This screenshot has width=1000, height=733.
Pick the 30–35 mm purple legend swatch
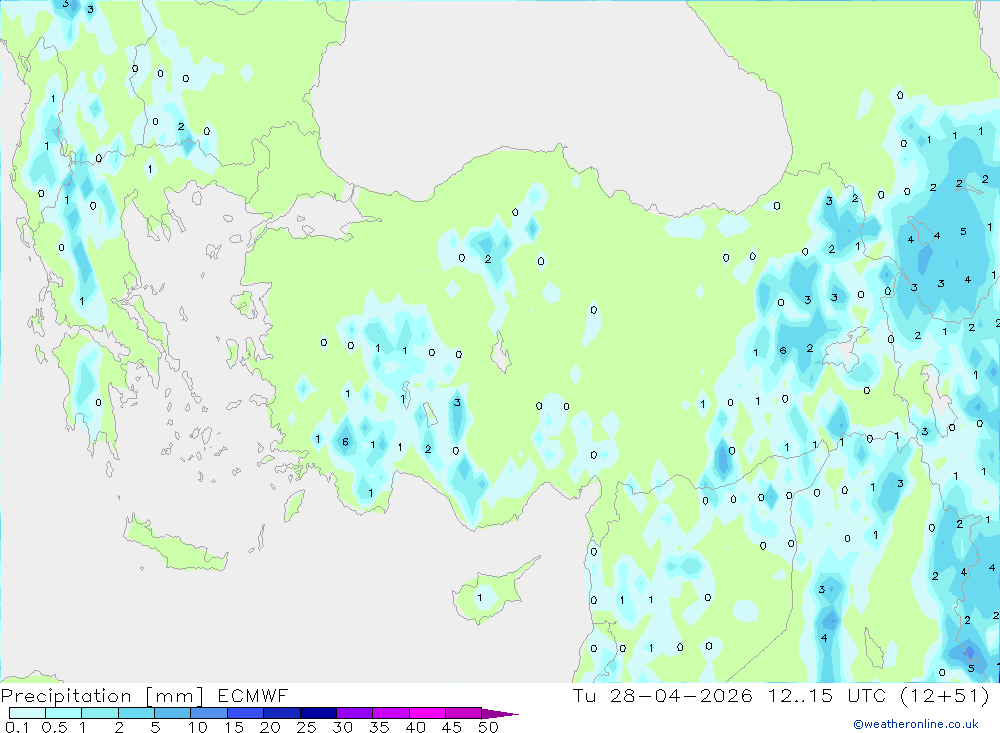[x=354, y=713]
